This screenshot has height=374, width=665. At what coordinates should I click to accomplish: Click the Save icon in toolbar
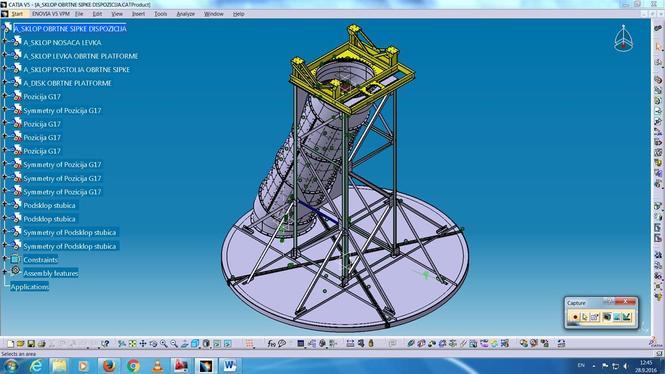(31, 343)
